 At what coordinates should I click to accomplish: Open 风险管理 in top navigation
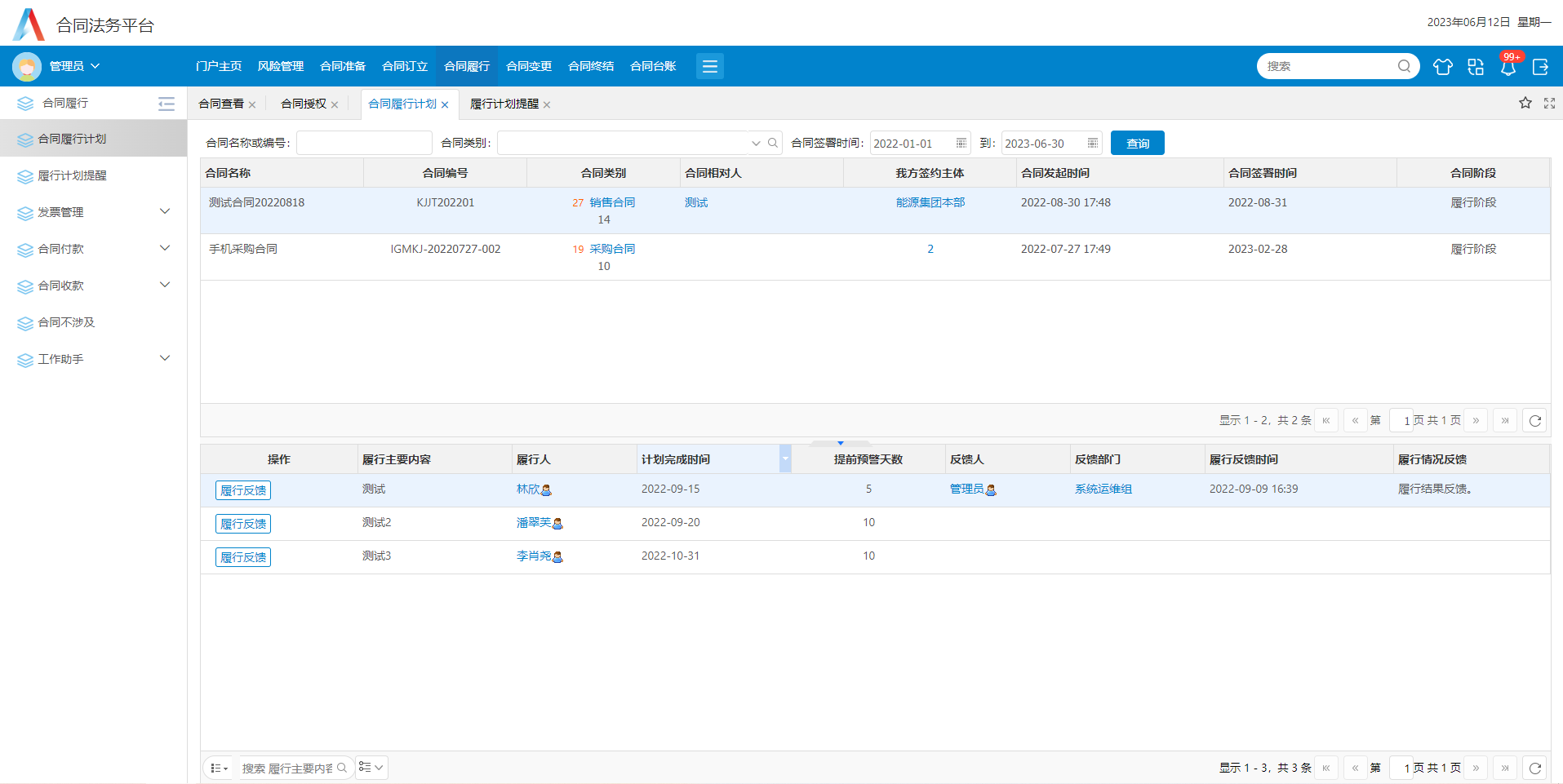[x=280, y=66]
